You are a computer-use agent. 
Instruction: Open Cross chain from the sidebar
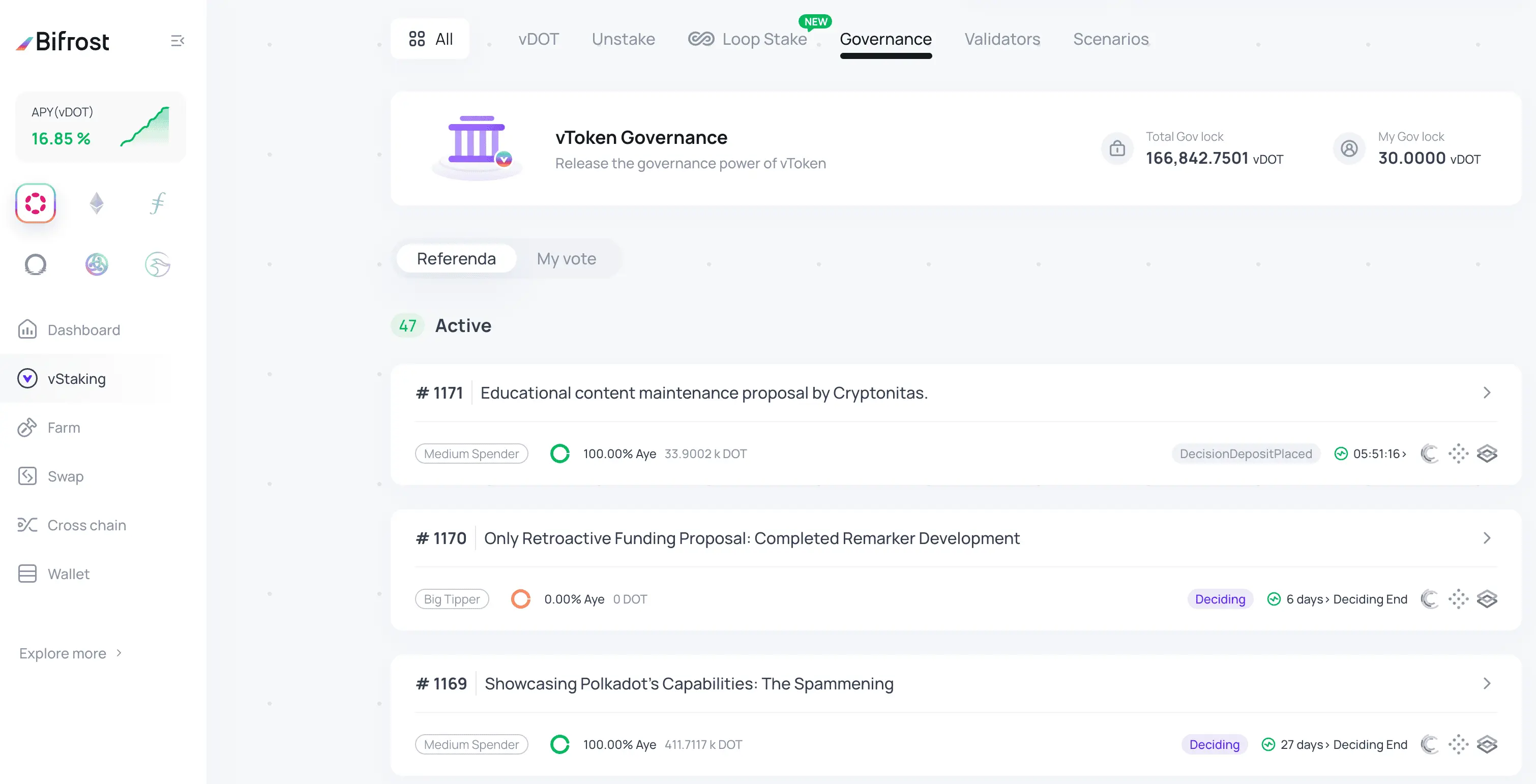(72, 525)
